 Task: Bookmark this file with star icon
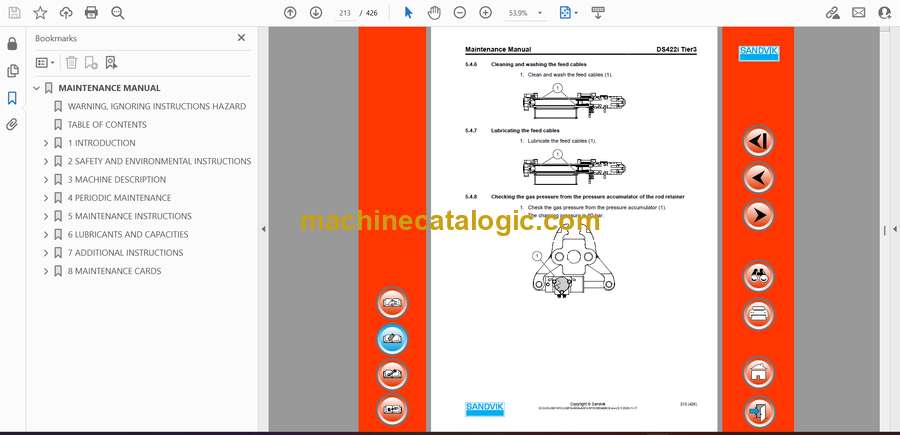click(40, 13)
